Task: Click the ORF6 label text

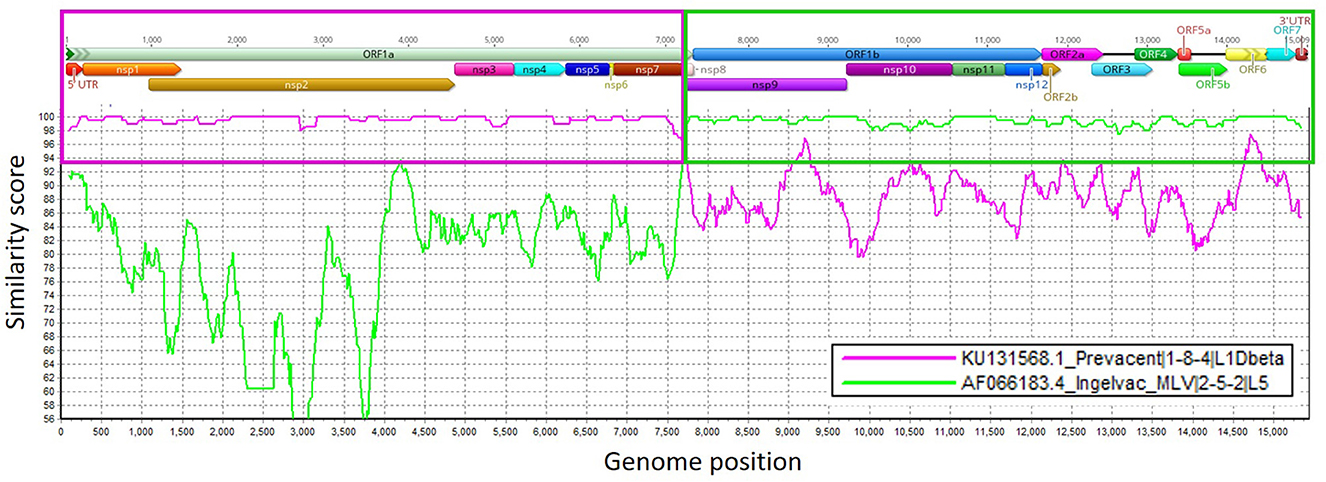Action: pyautogui.click(x=1252, y=70)
